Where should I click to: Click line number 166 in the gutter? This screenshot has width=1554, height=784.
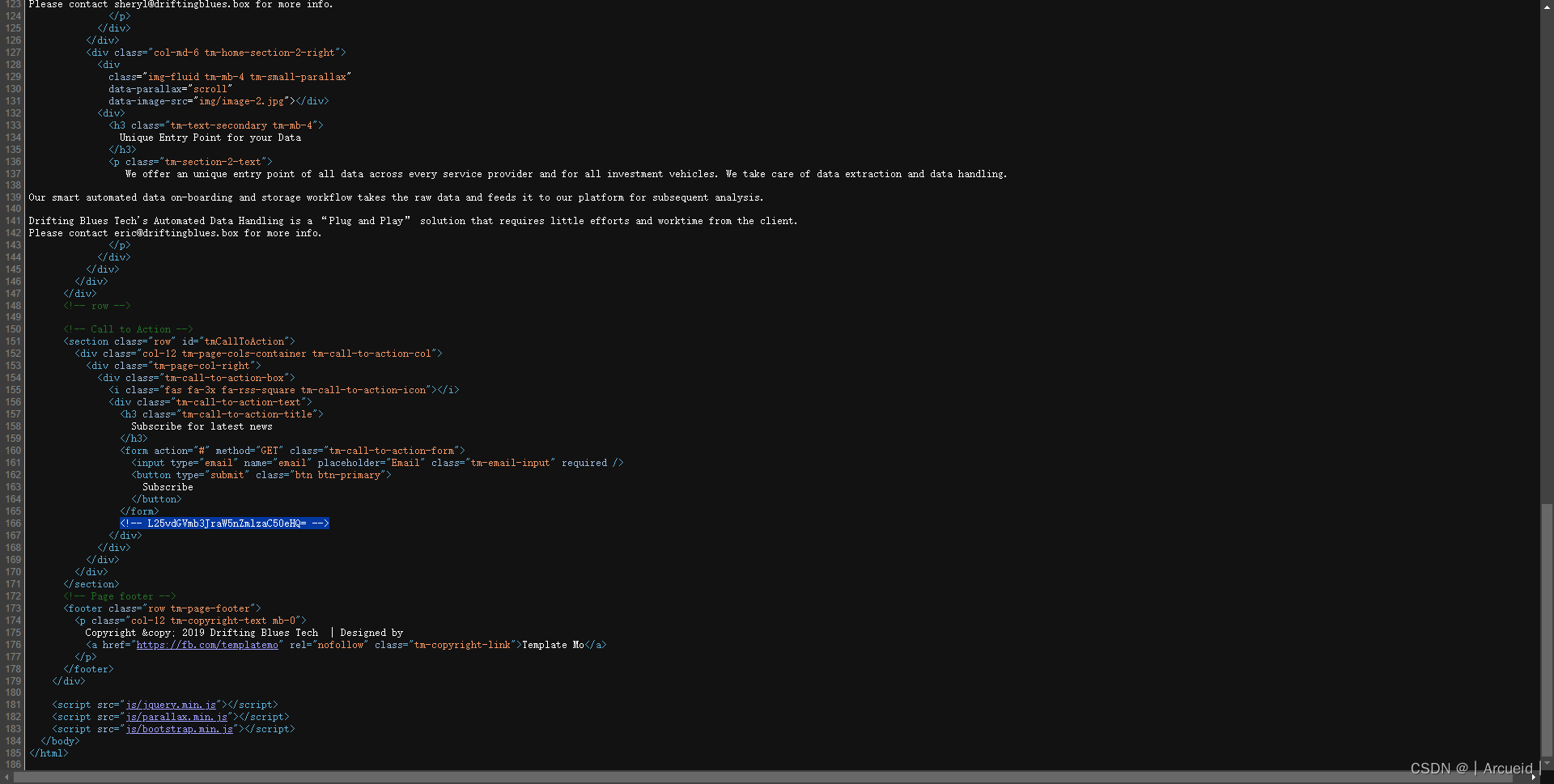click(x=13, y=523)
